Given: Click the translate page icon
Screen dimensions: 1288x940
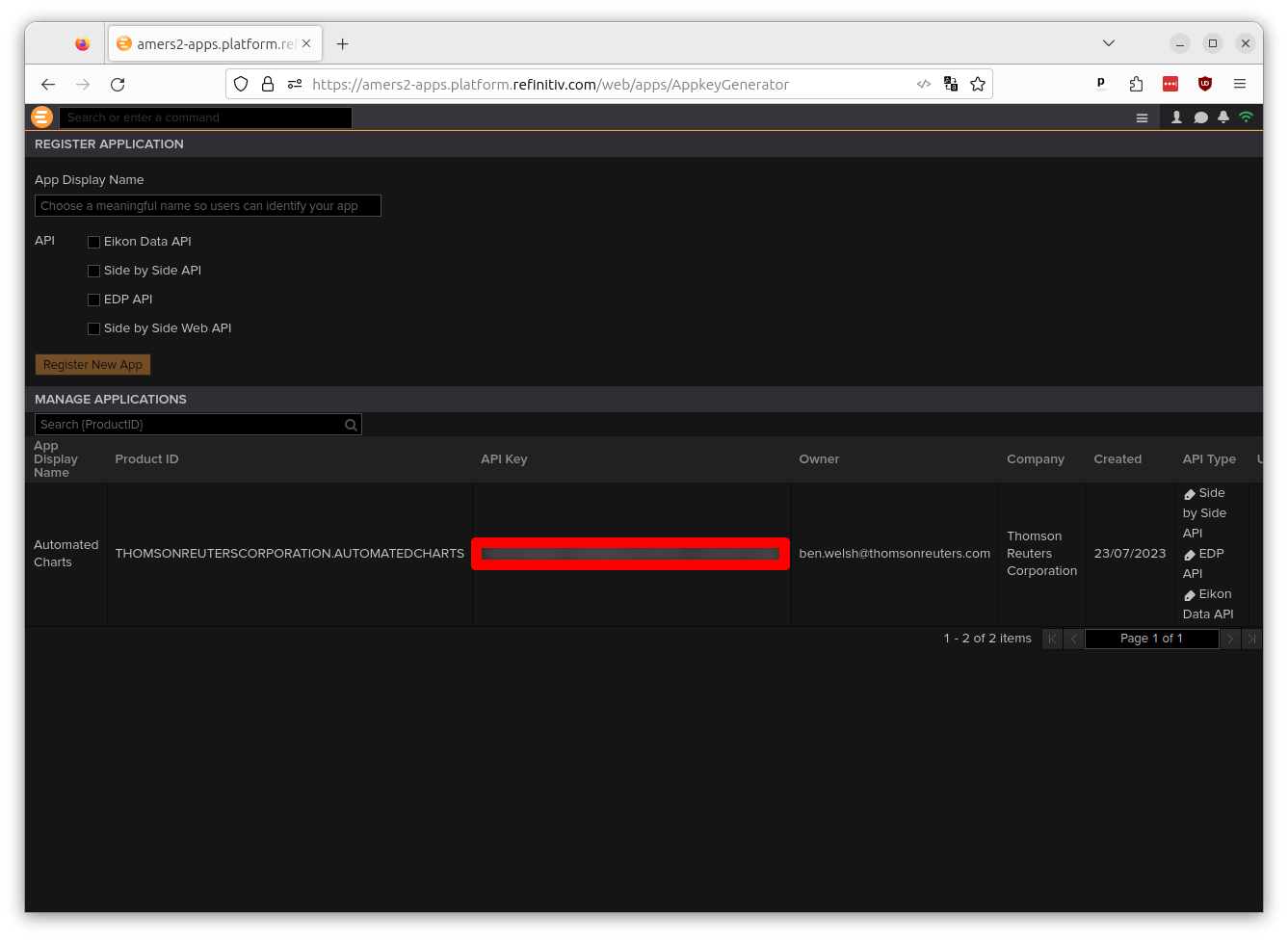Looking at the screenshot, I should [951, 84].
